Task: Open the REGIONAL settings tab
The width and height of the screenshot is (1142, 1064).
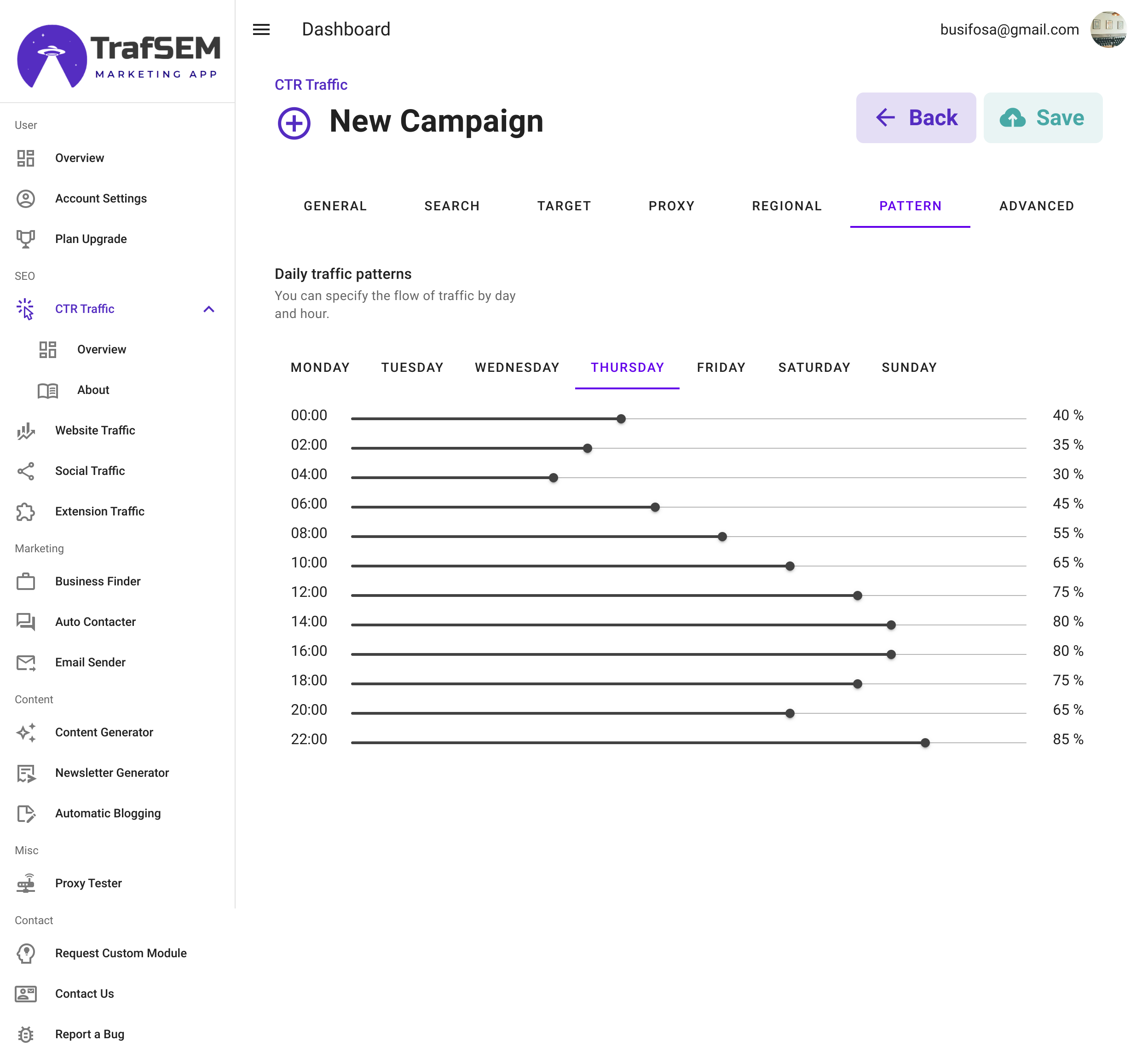Action: [x=786, y=206]
